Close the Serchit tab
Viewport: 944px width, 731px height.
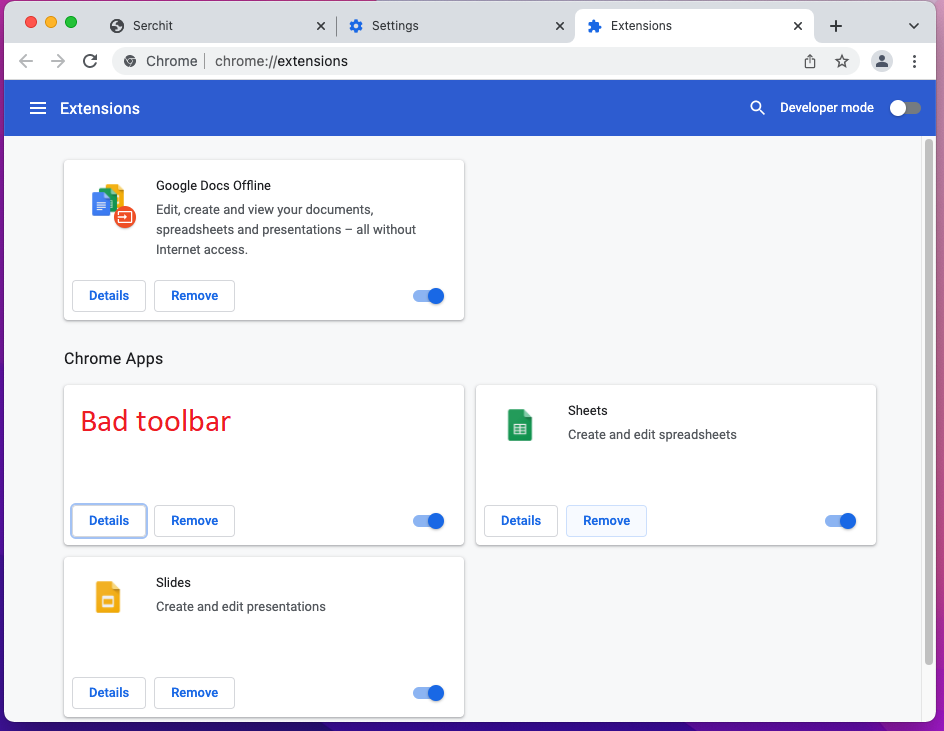pos(321,26)
